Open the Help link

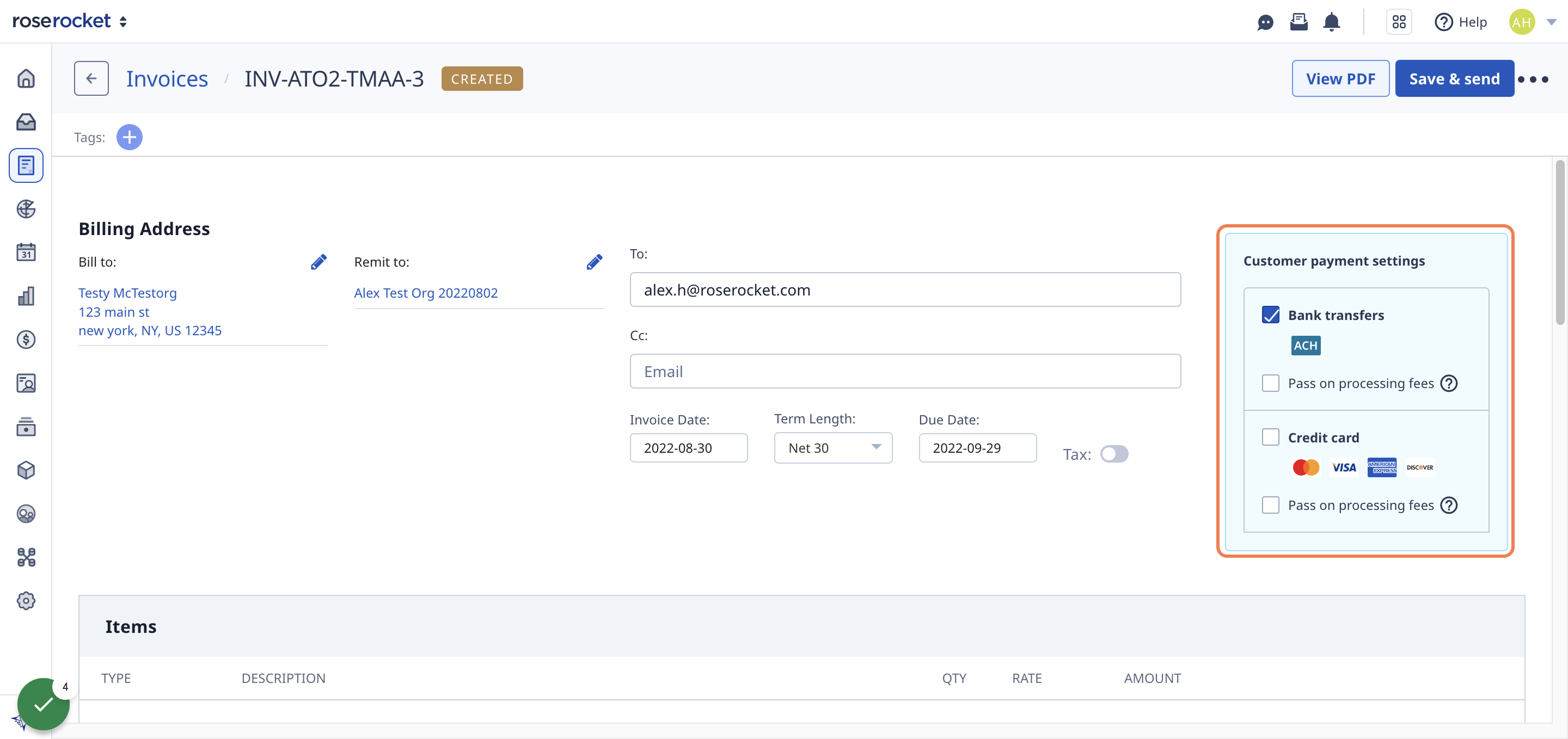1460,22
